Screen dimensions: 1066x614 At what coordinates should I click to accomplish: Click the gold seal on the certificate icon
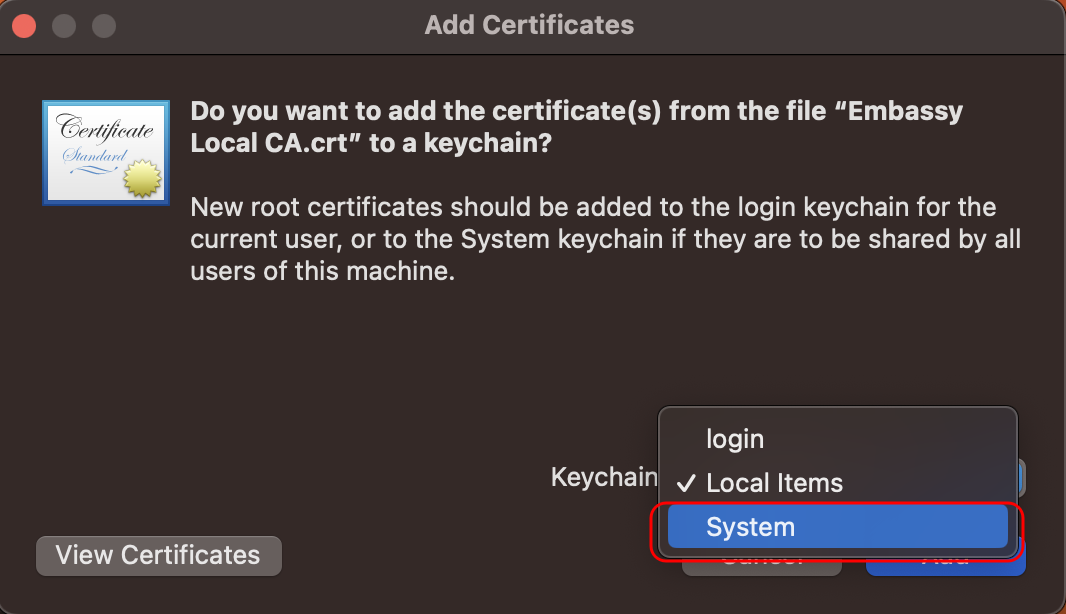143,180
